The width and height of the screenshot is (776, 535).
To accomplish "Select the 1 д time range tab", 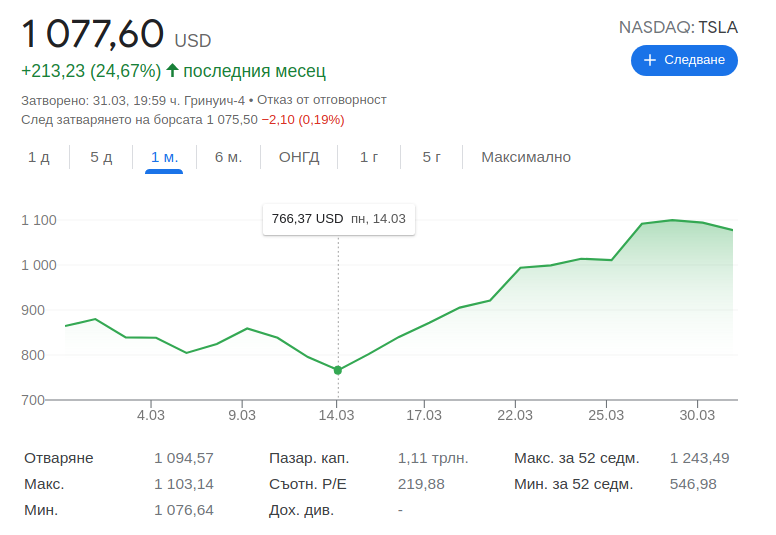I will click(x=39, y=157).
